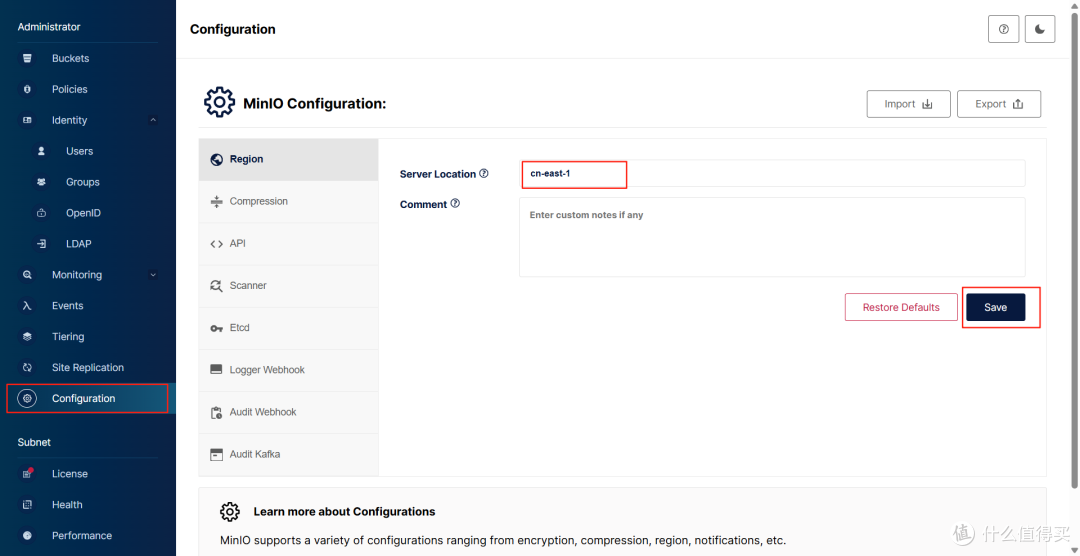
Task: Click the LDAP login icon
Action: (x=41, y=244)
